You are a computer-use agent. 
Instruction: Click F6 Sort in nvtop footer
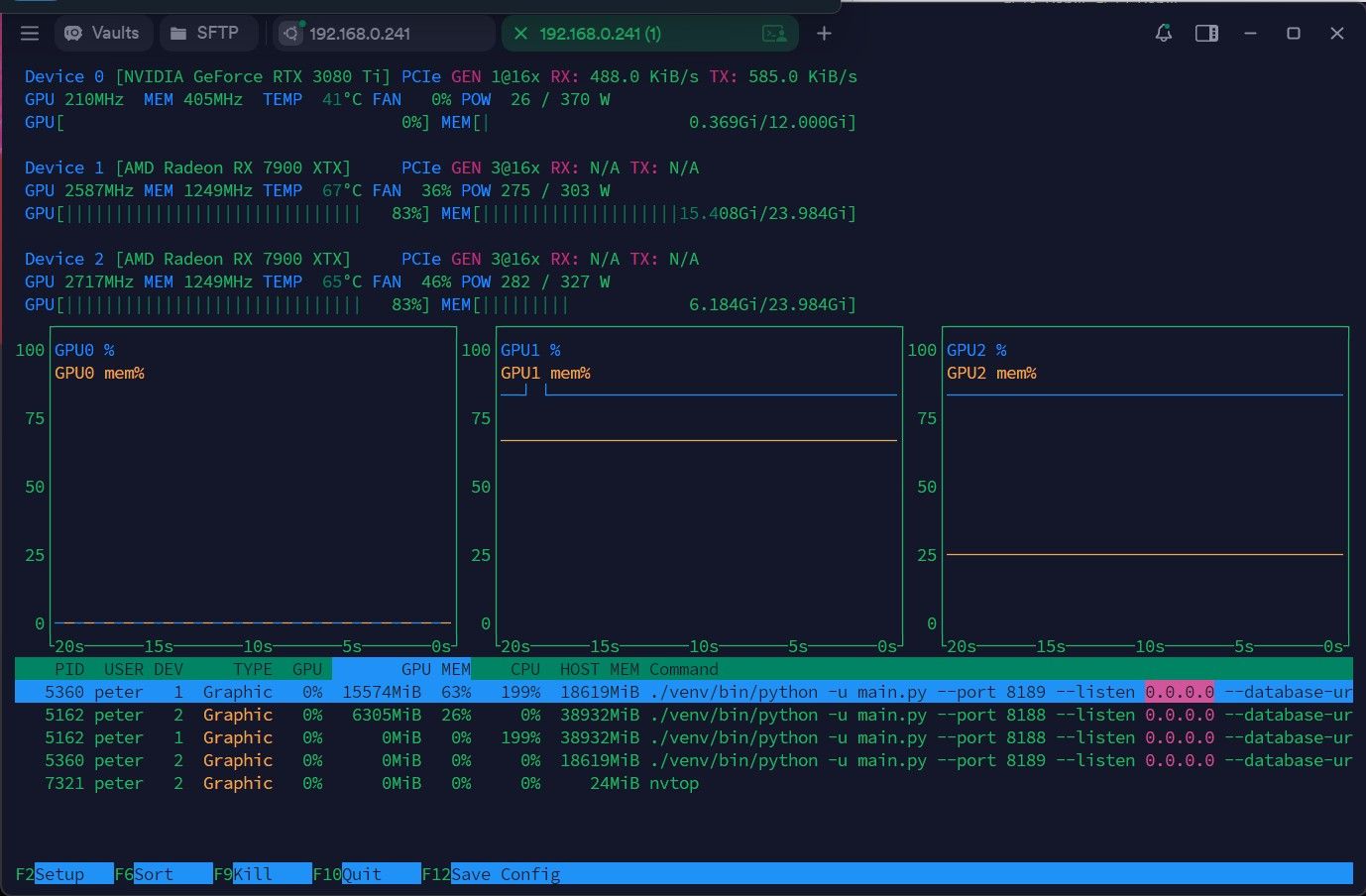coord(164,874)
